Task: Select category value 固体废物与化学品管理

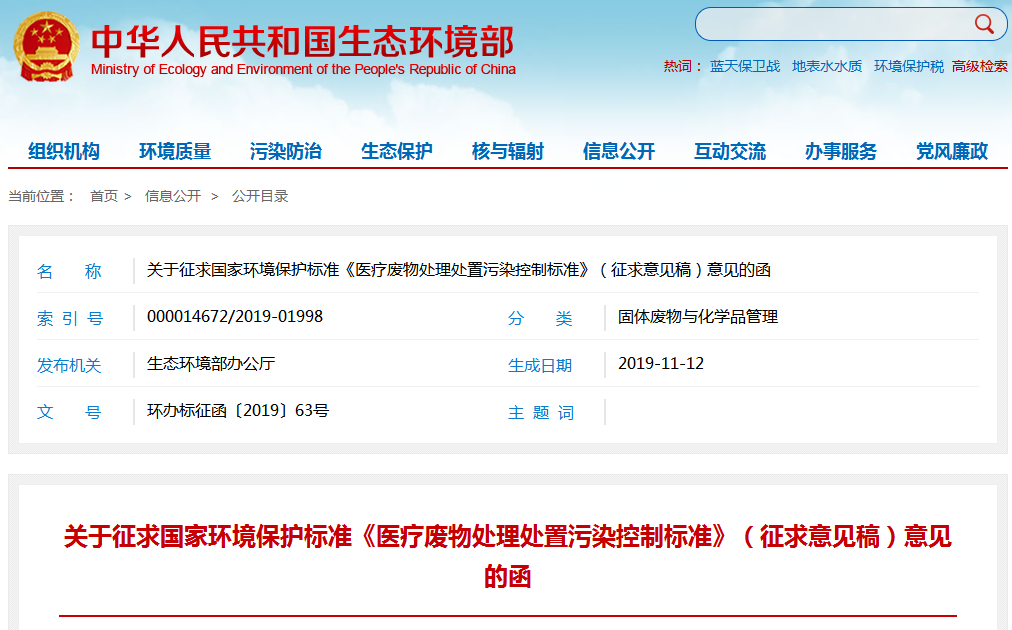Action: coord(698,317)
